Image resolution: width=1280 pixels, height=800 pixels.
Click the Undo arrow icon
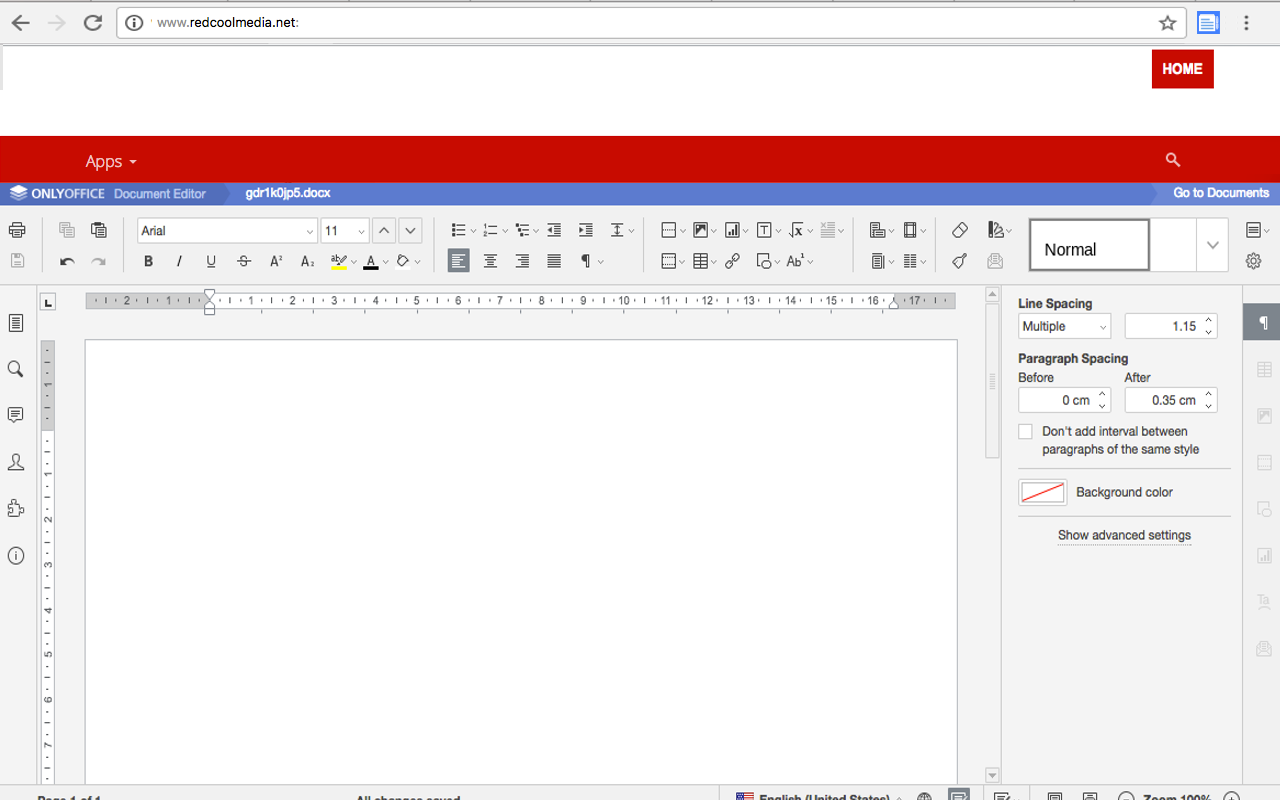(x=67, y=262)
